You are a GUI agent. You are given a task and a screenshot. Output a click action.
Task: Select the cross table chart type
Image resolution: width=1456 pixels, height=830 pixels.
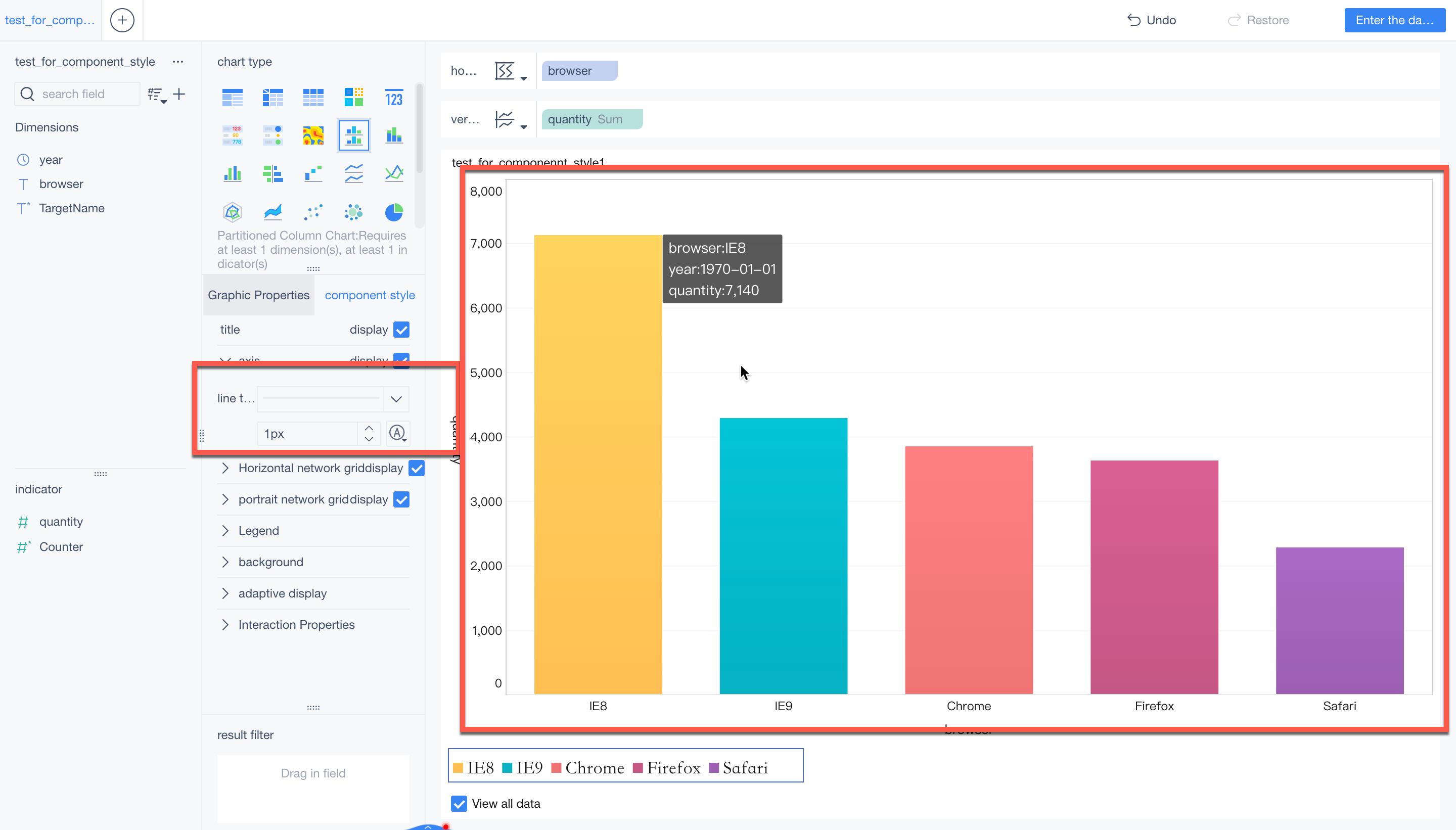pos(272,98)
